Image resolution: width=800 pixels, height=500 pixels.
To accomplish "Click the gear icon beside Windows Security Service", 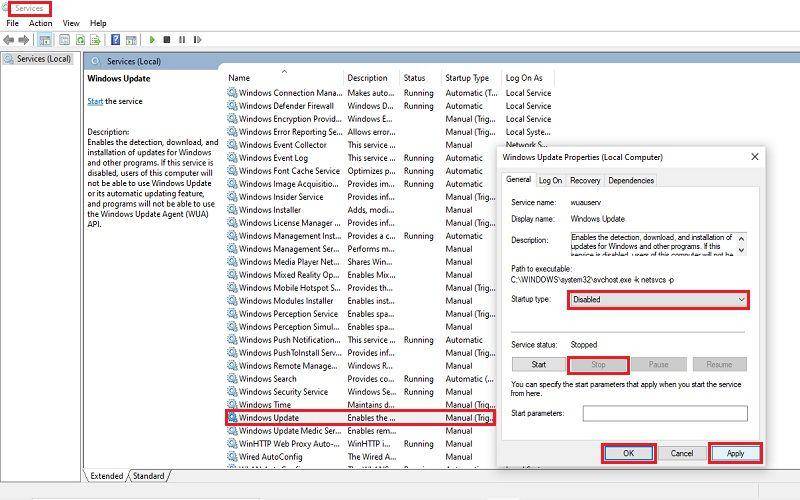I will point(232,391).
